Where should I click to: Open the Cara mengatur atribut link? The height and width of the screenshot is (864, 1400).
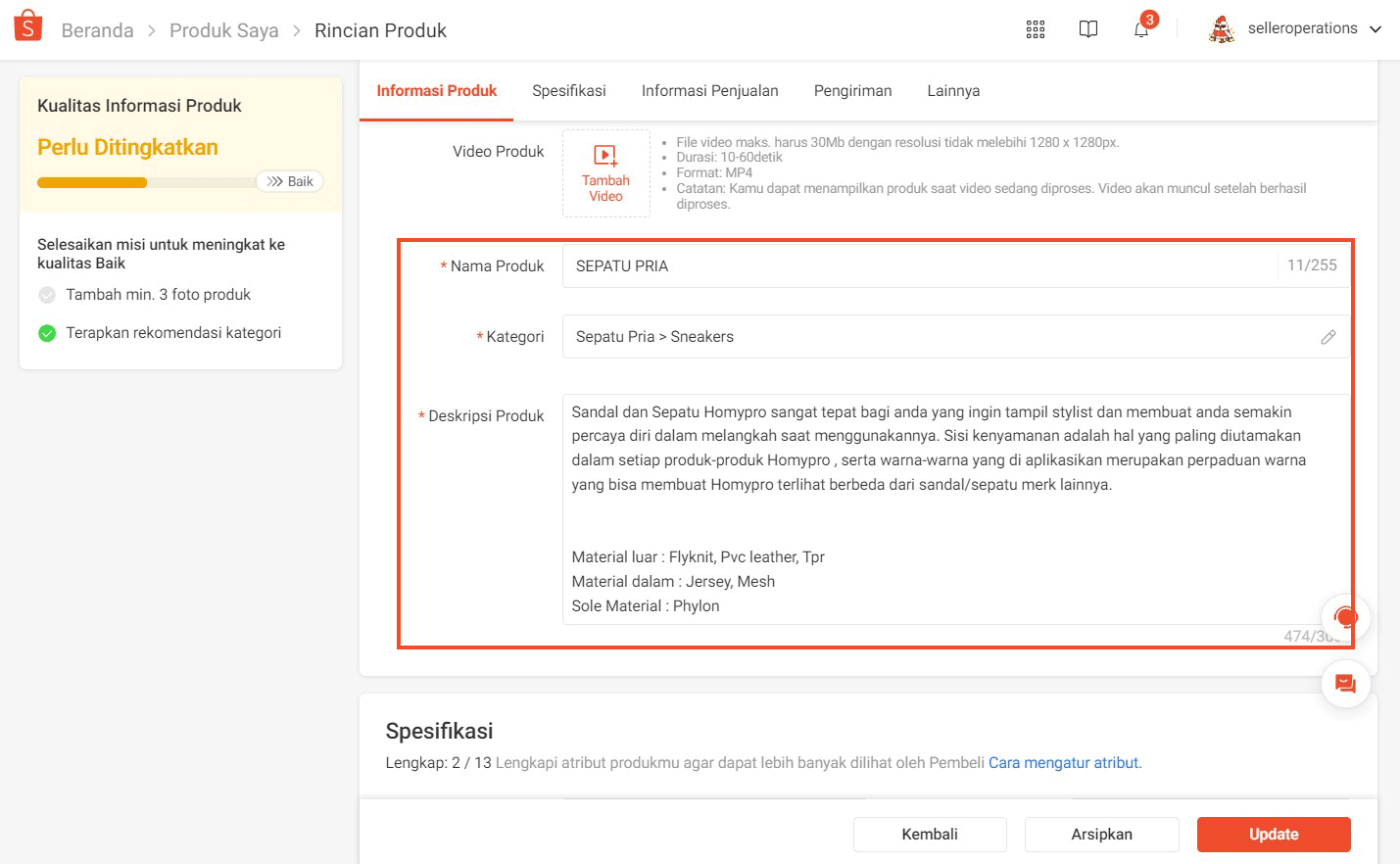(1063, 762)
